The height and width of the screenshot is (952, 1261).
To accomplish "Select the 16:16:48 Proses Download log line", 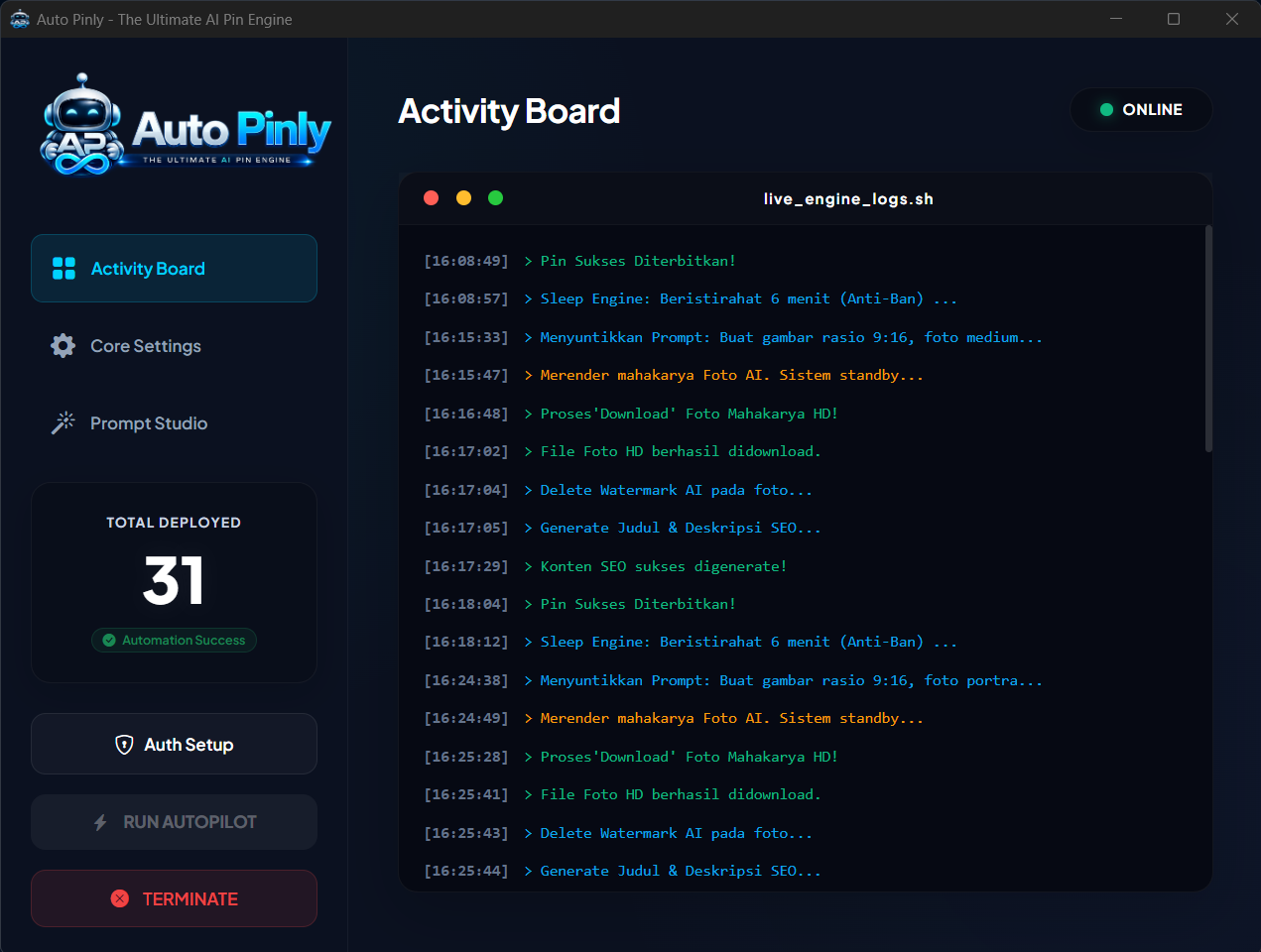I will (631, 414).
